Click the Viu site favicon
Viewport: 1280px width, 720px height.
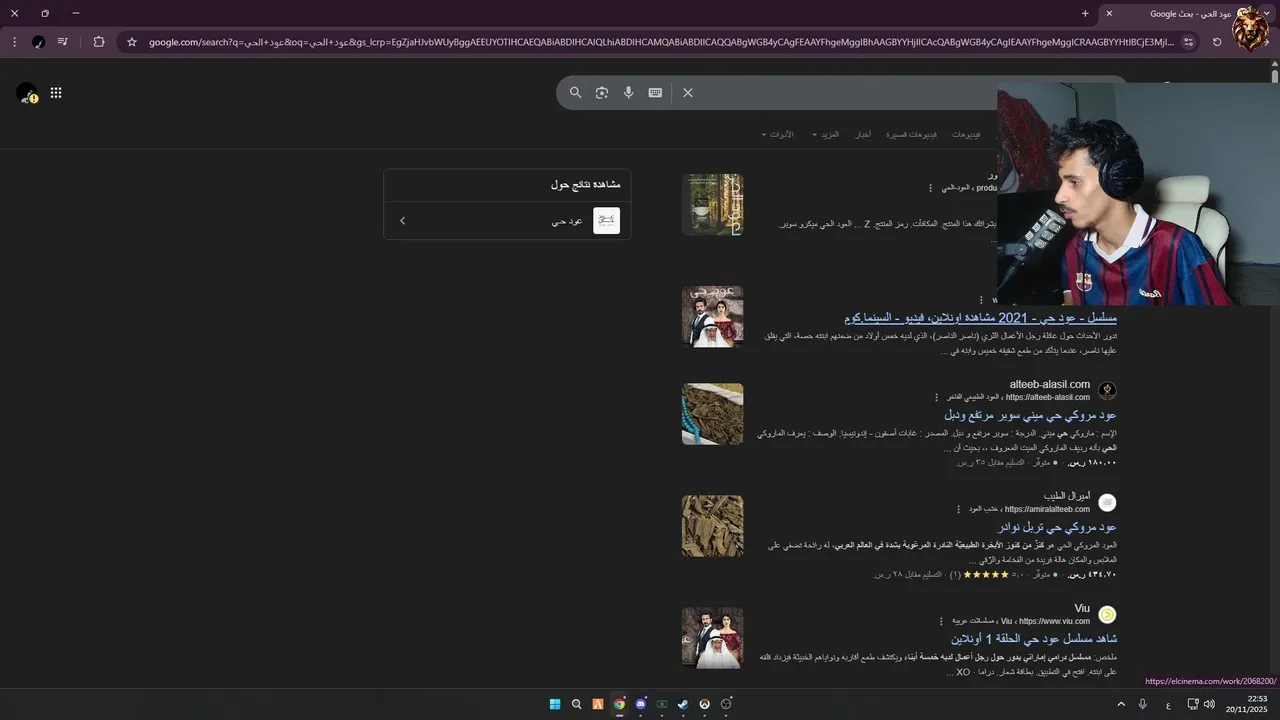click(x=1107, y=614)
